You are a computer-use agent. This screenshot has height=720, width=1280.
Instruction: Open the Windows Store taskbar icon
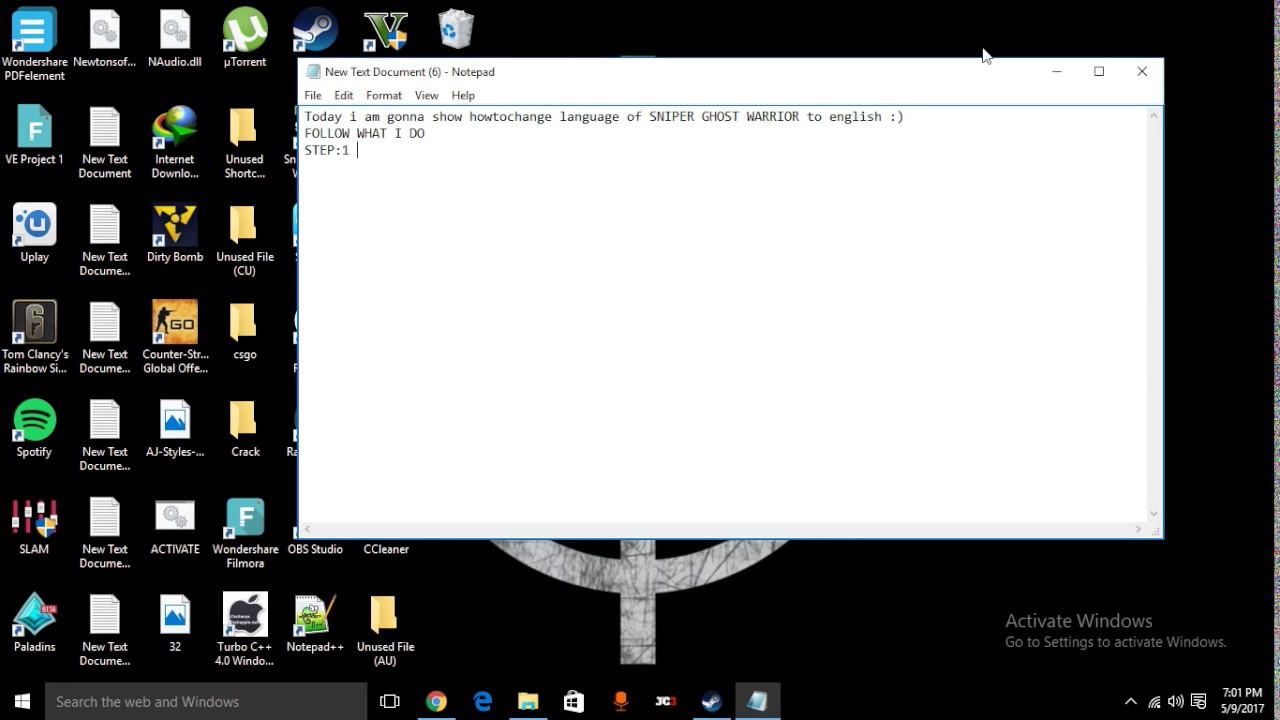tap(574, 701)
